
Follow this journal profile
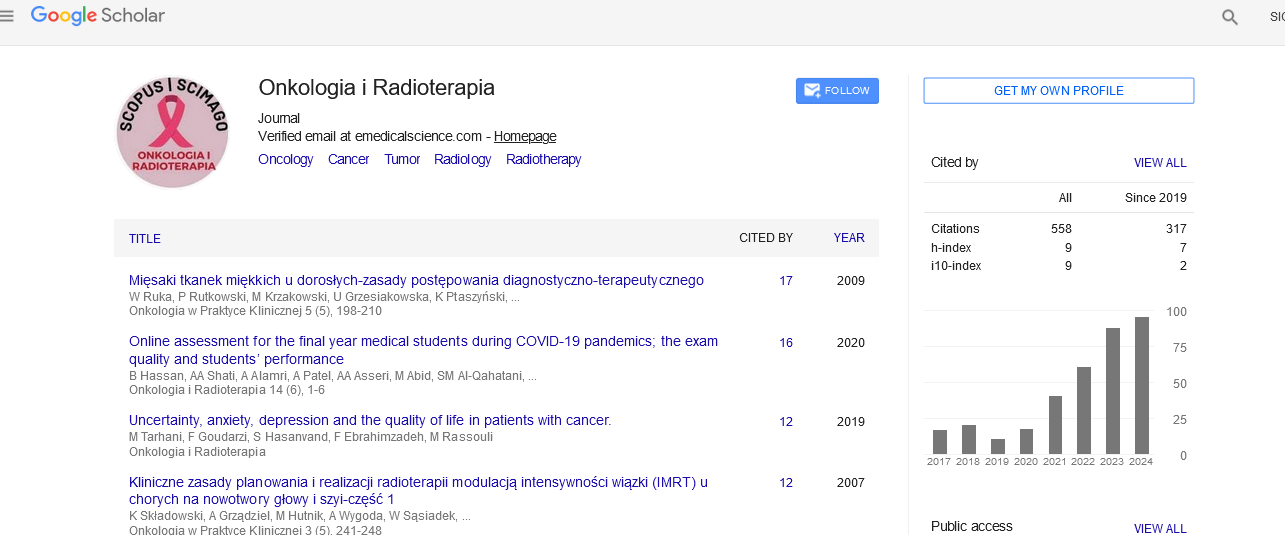tap(837, 91)
